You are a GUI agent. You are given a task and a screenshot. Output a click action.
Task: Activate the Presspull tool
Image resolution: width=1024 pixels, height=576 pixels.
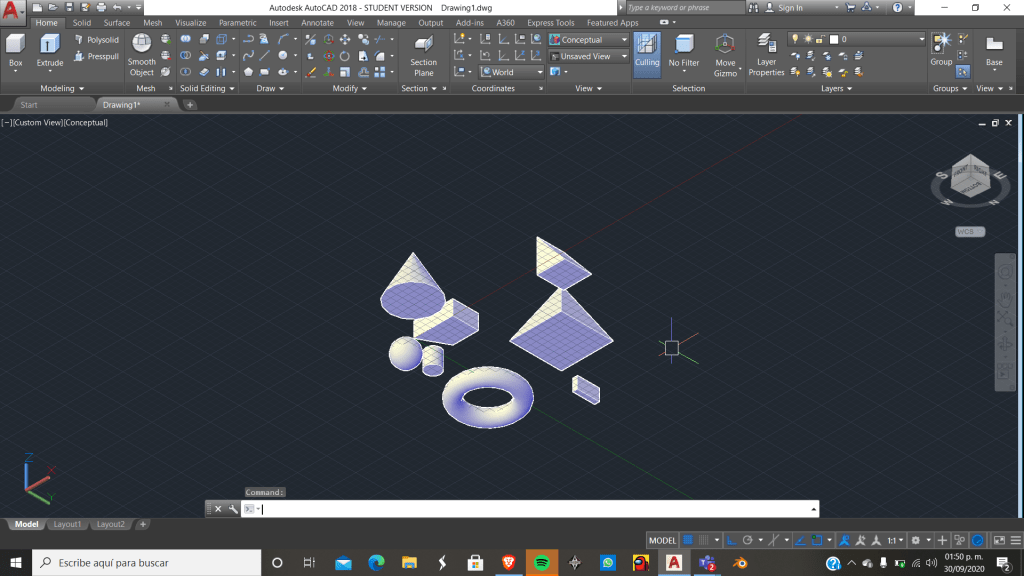pos(96,56)
